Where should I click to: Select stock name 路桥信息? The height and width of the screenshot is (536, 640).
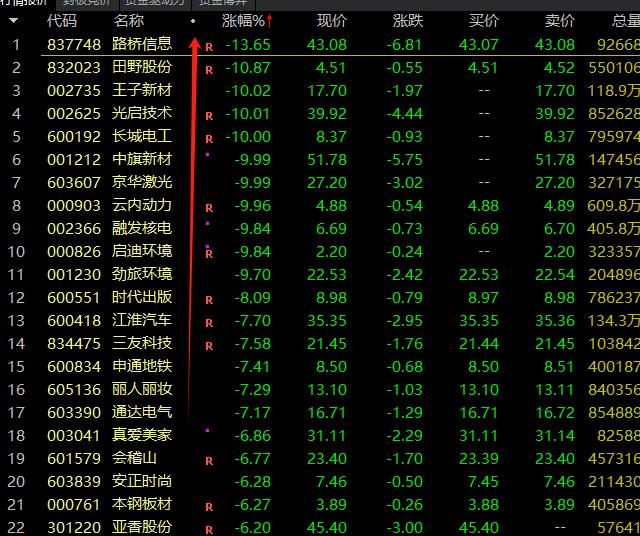(142, 44)
